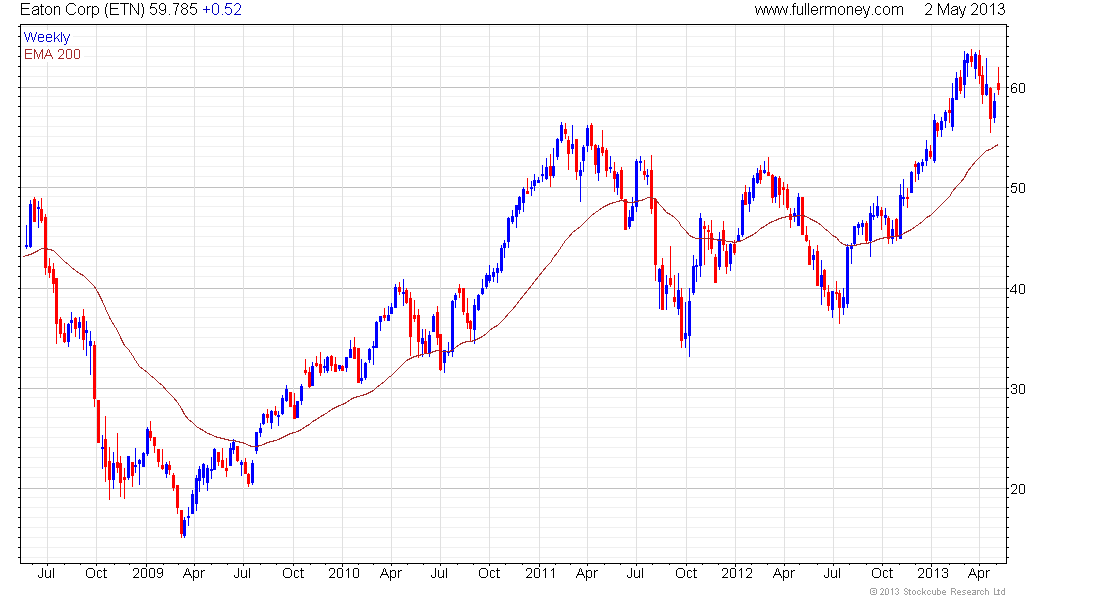Click the Oct label just before 2009
The width and height of the screenshot is (1100, 600).
96,573
